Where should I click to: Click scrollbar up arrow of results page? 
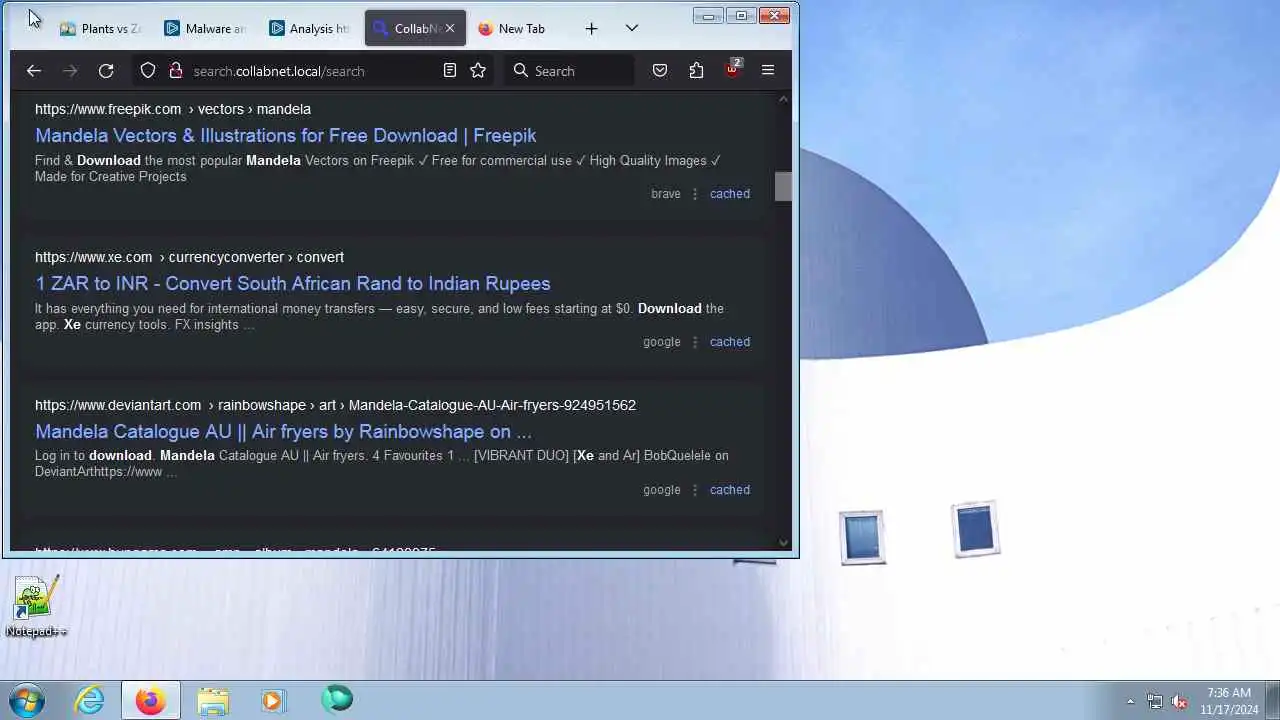coord(783,99)
